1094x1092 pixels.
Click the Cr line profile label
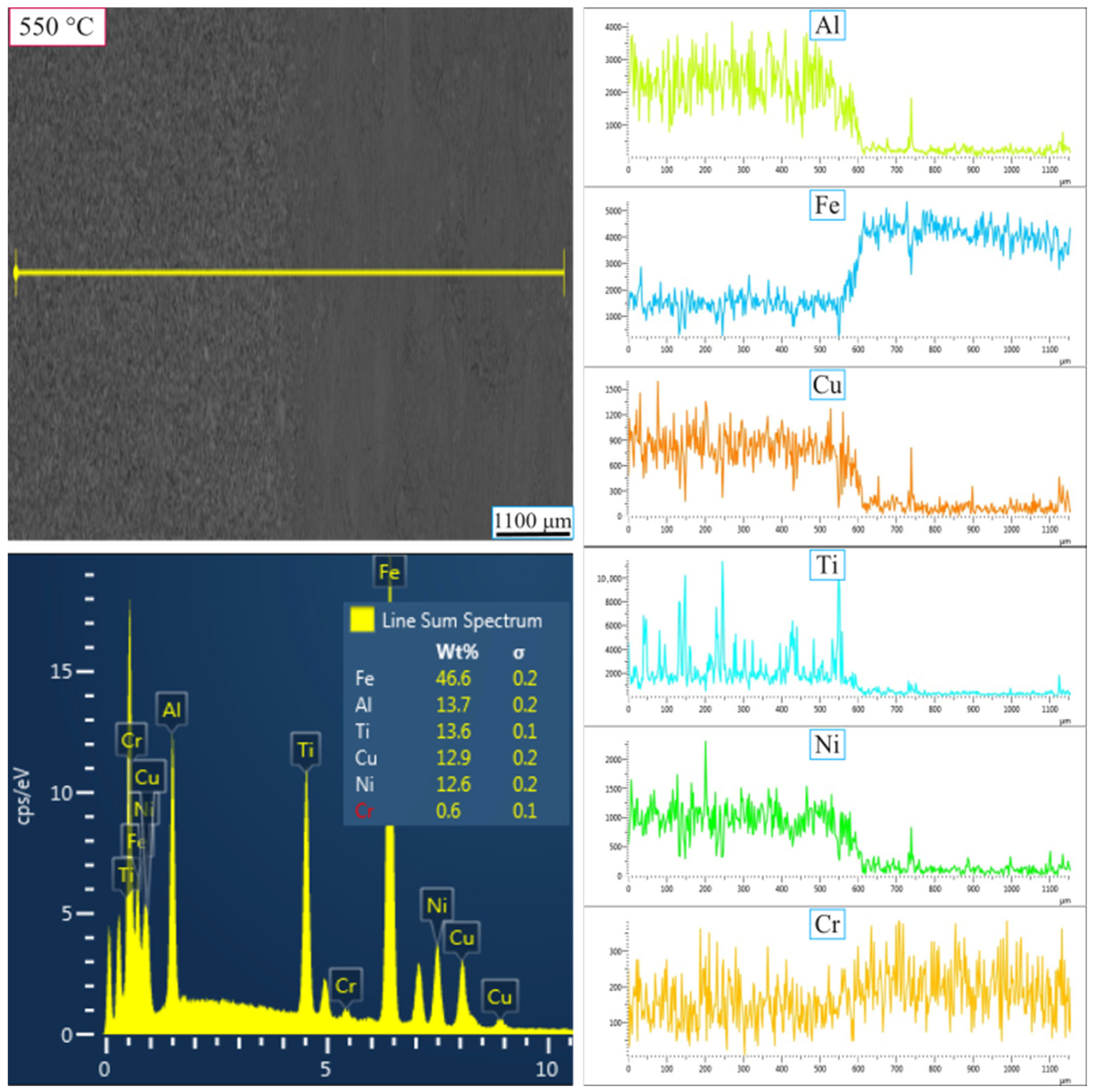coord(827,924)
